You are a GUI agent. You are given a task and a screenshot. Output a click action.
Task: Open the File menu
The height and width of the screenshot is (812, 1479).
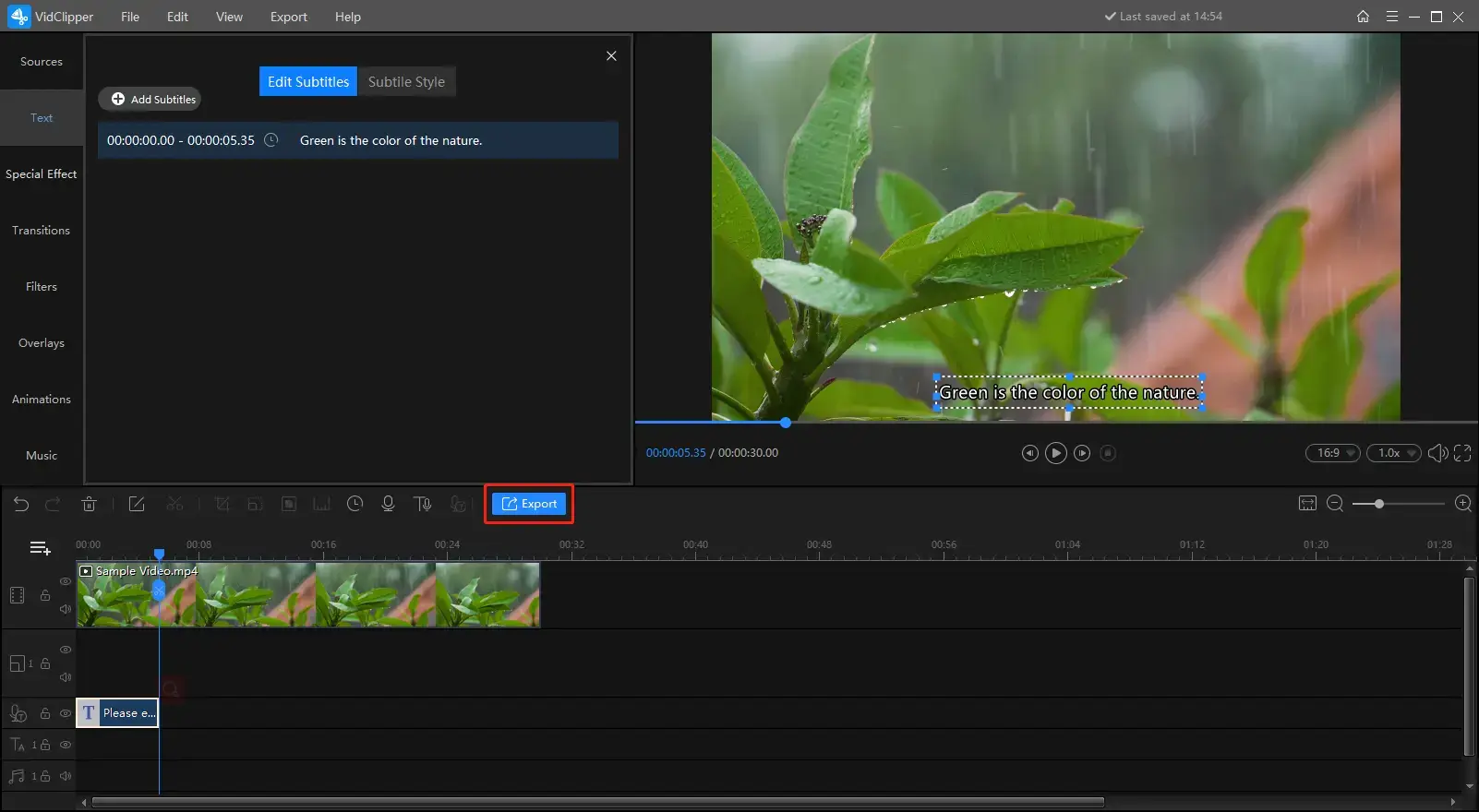click(130, 17)
